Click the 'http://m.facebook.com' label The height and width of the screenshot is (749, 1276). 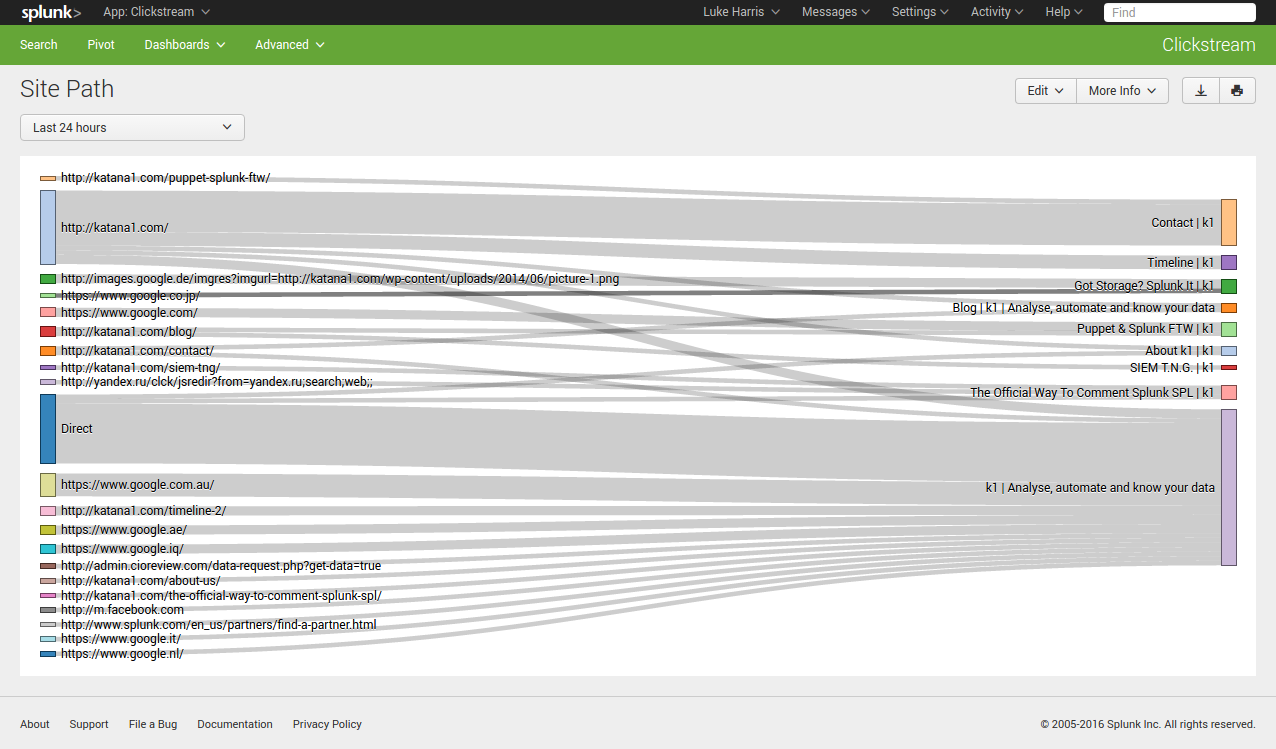point(122,610)
